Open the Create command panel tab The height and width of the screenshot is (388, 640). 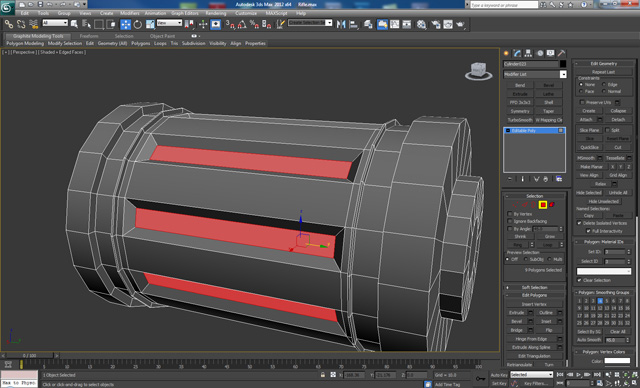point(507,53)
